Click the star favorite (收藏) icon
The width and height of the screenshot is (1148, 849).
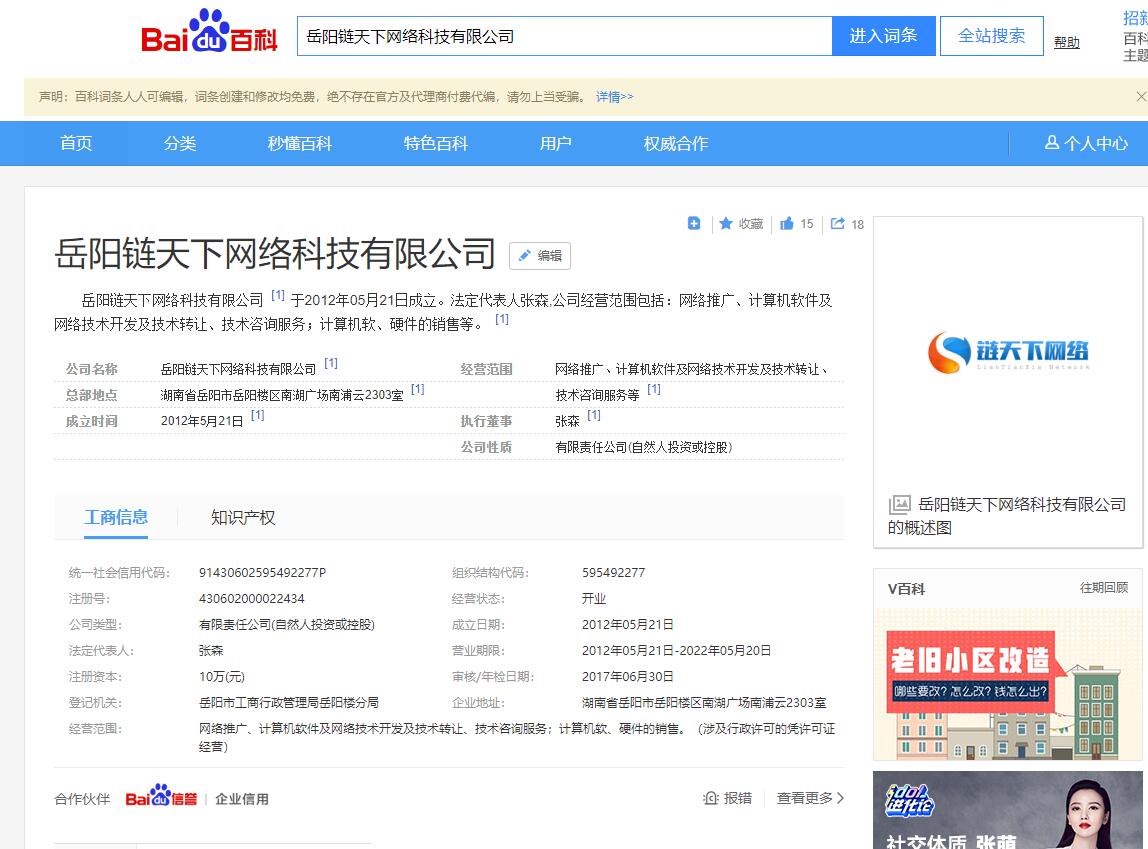(726, 224)
